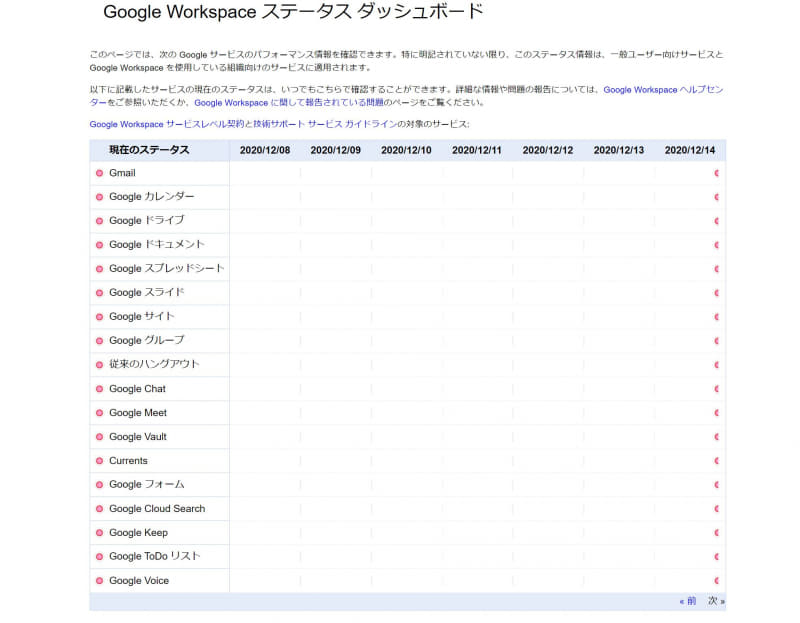Click the Google Voice service name

(139, 581)
